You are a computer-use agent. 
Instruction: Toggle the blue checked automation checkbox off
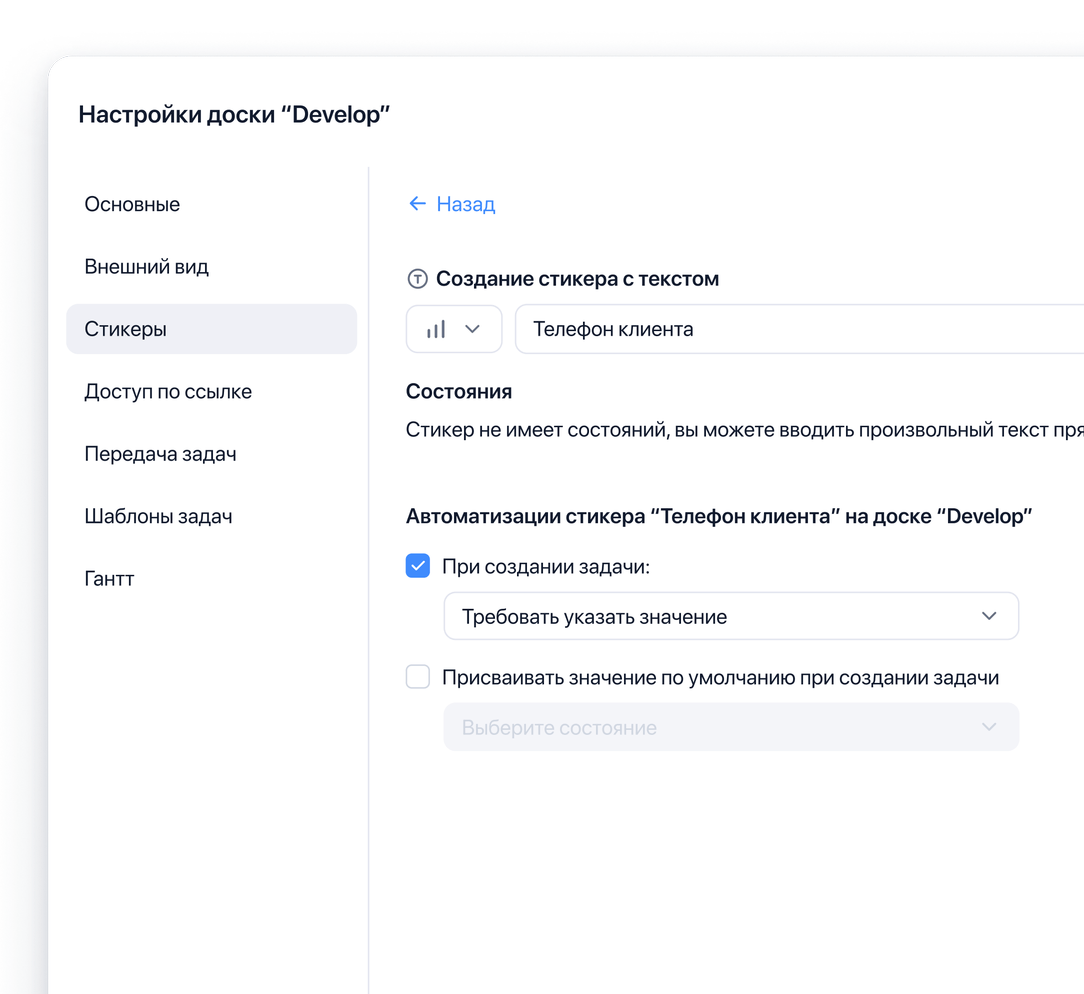417,565
